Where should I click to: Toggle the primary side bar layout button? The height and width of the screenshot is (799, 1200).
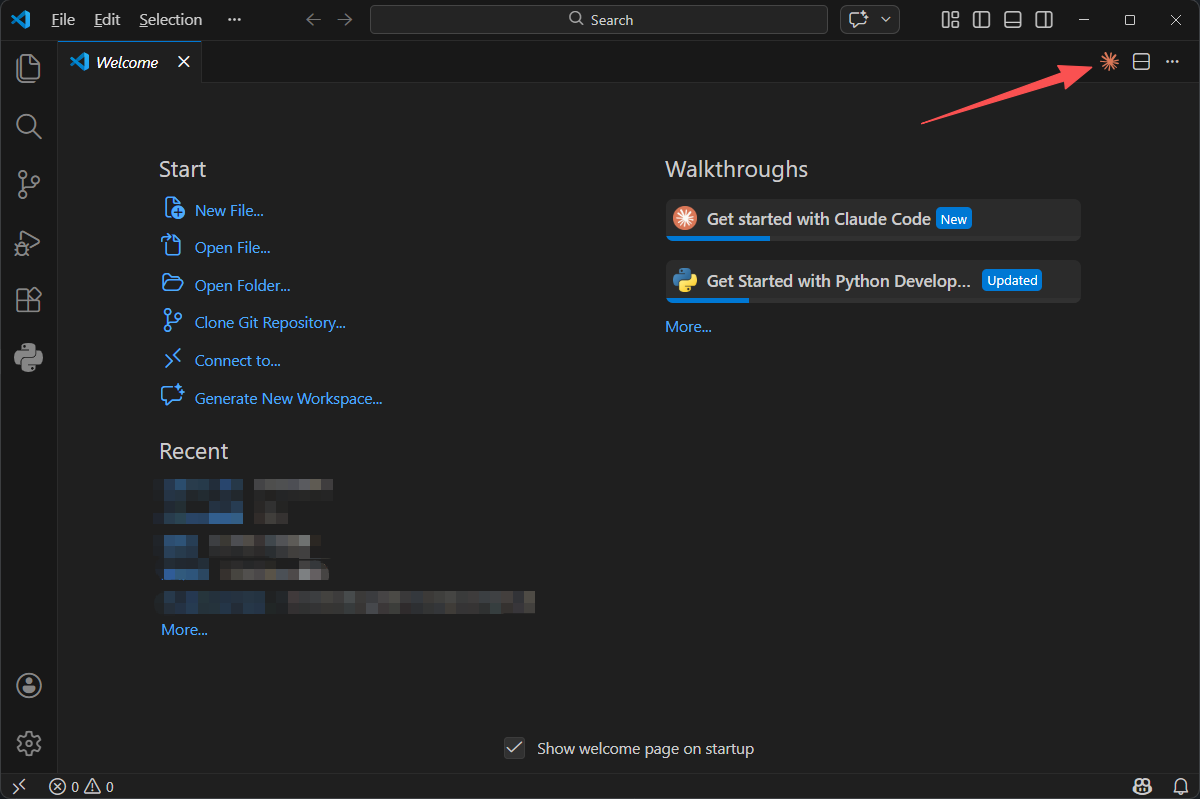click(x=981, y=20)
